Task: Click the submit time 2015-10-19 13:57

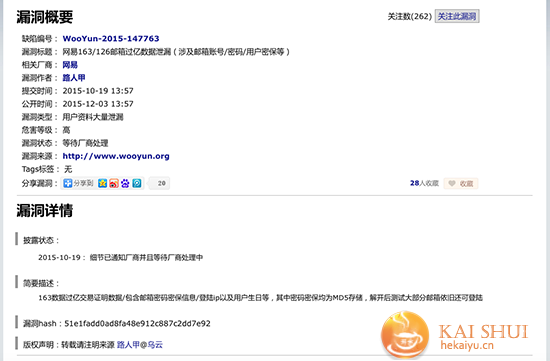Action: coord(98,91)
